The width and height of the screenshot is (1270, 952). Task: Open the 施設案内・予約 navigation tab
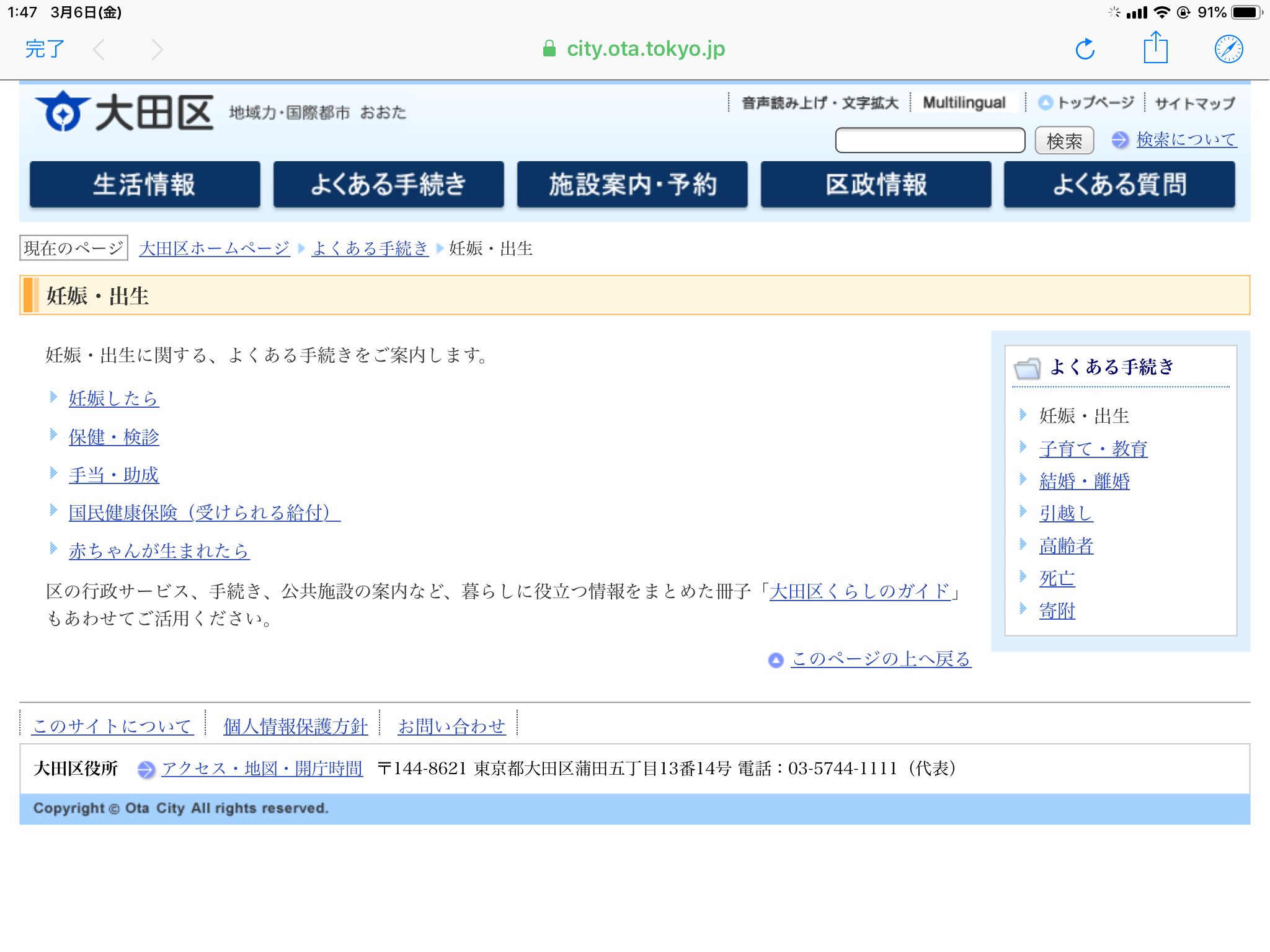[x=632, y=185]
